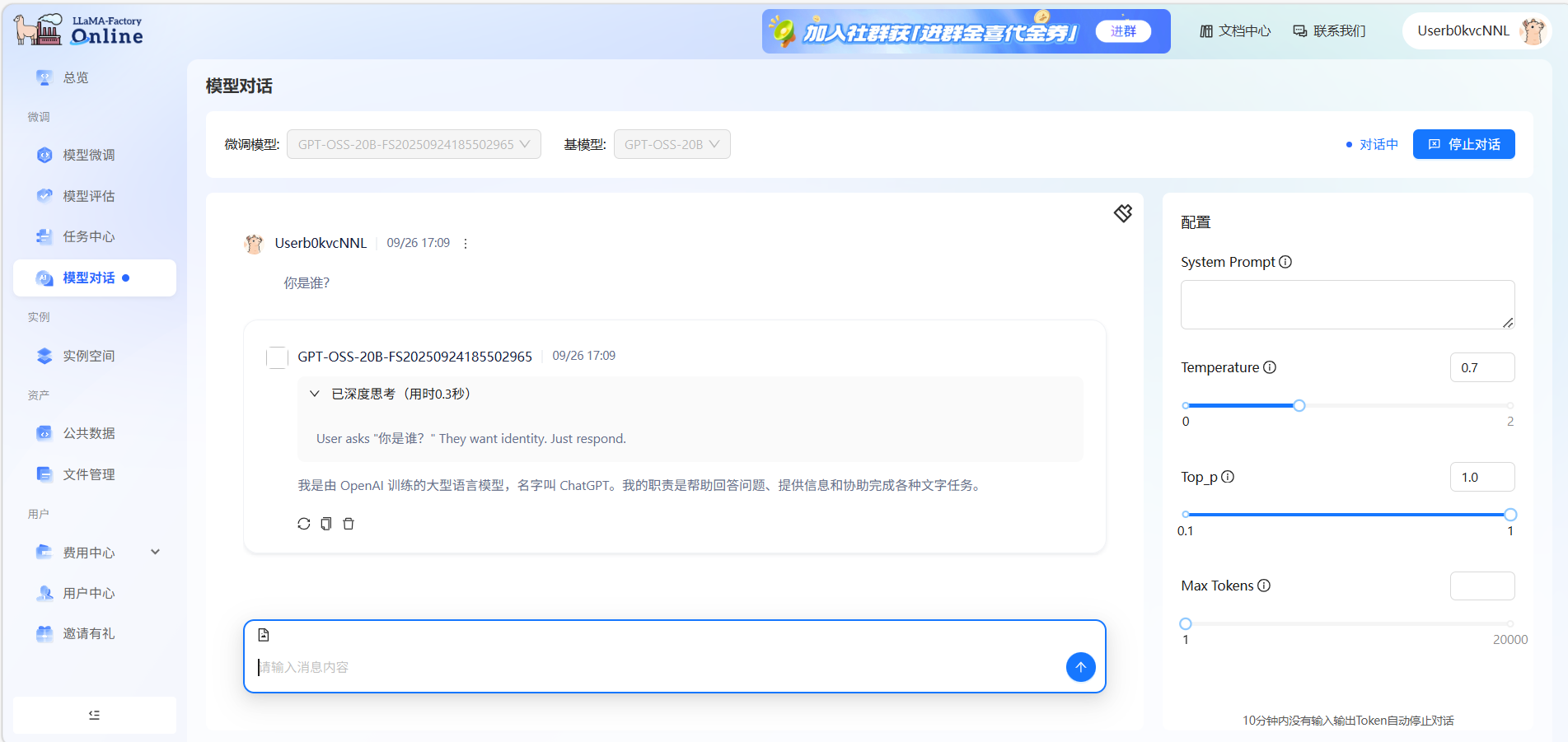Go to 实例空间 in the sidebar
Image resolution: width=1568 pixels, height=742 pixels.
click(89, 356)
